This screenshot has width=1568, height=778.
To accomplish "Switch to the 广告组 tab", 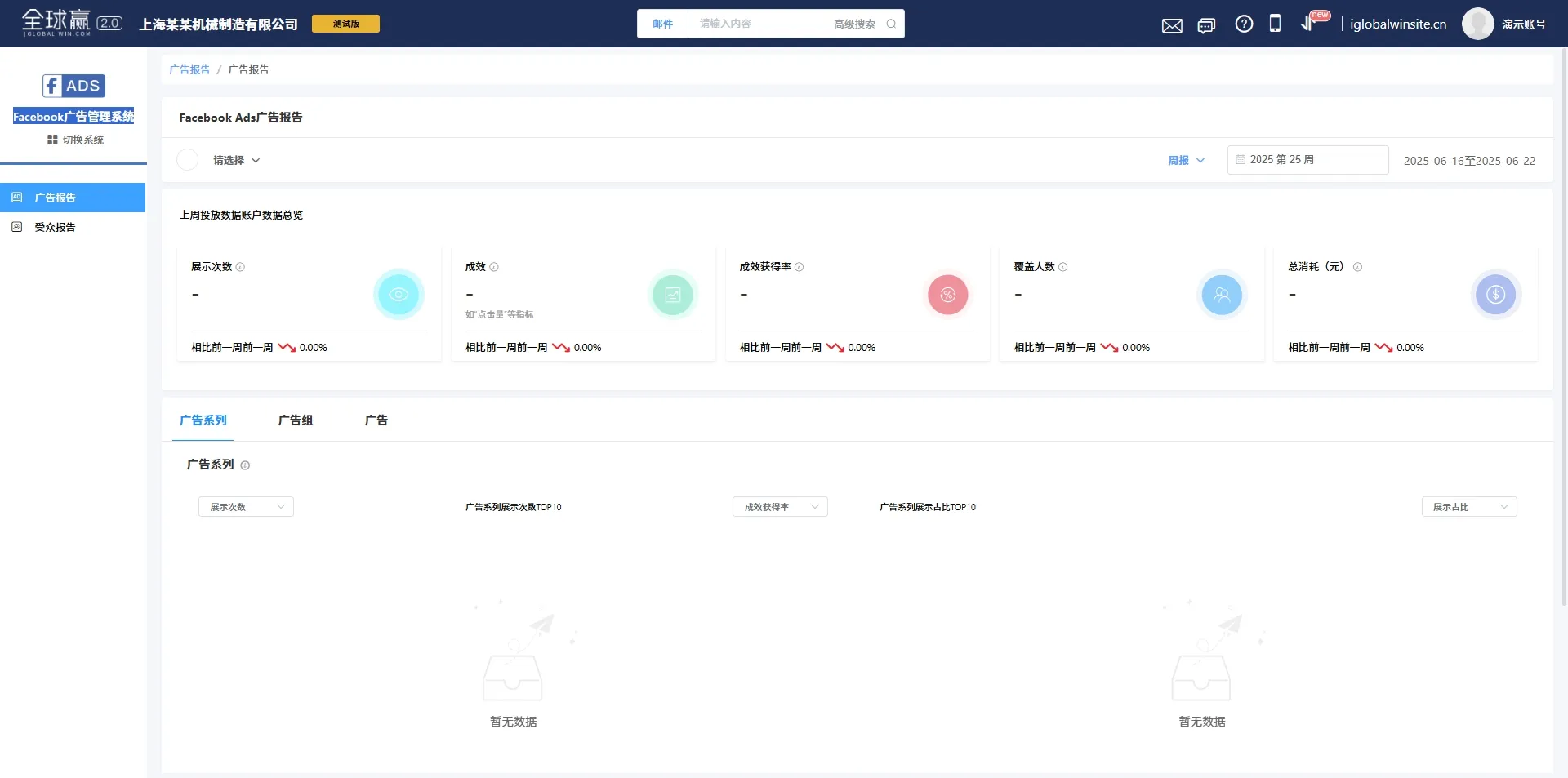I will 296,420.
